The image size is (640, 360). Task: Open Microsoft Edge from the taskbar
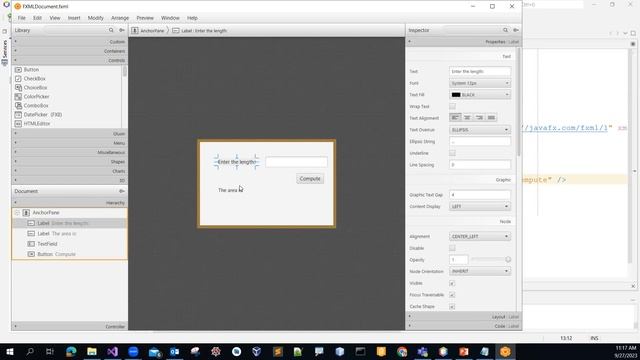coord(71,351)
